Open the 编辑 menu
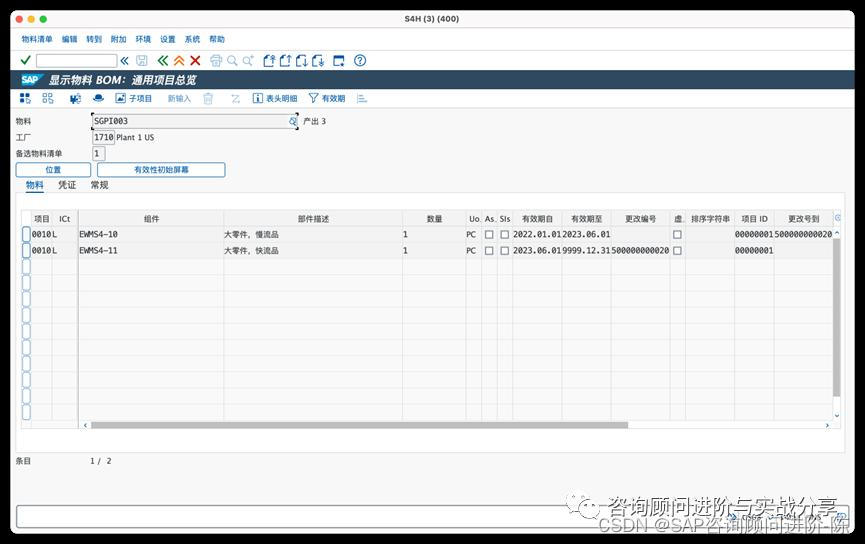Image resolution: width=865 pixels, height=544 pixels. pos(70,39)
